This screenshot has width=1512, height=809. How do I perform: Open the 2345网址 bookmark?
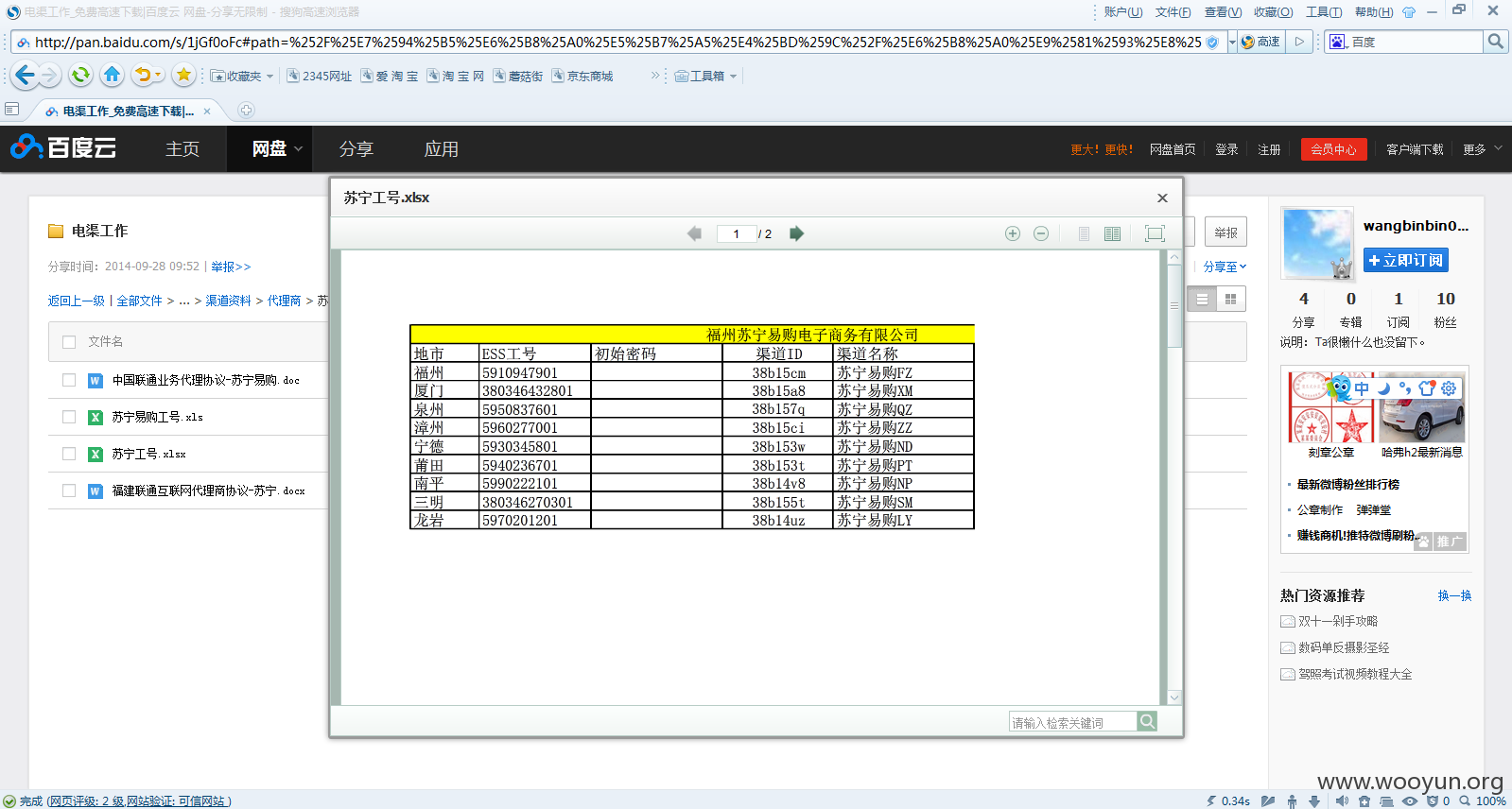tap(320, 76)
